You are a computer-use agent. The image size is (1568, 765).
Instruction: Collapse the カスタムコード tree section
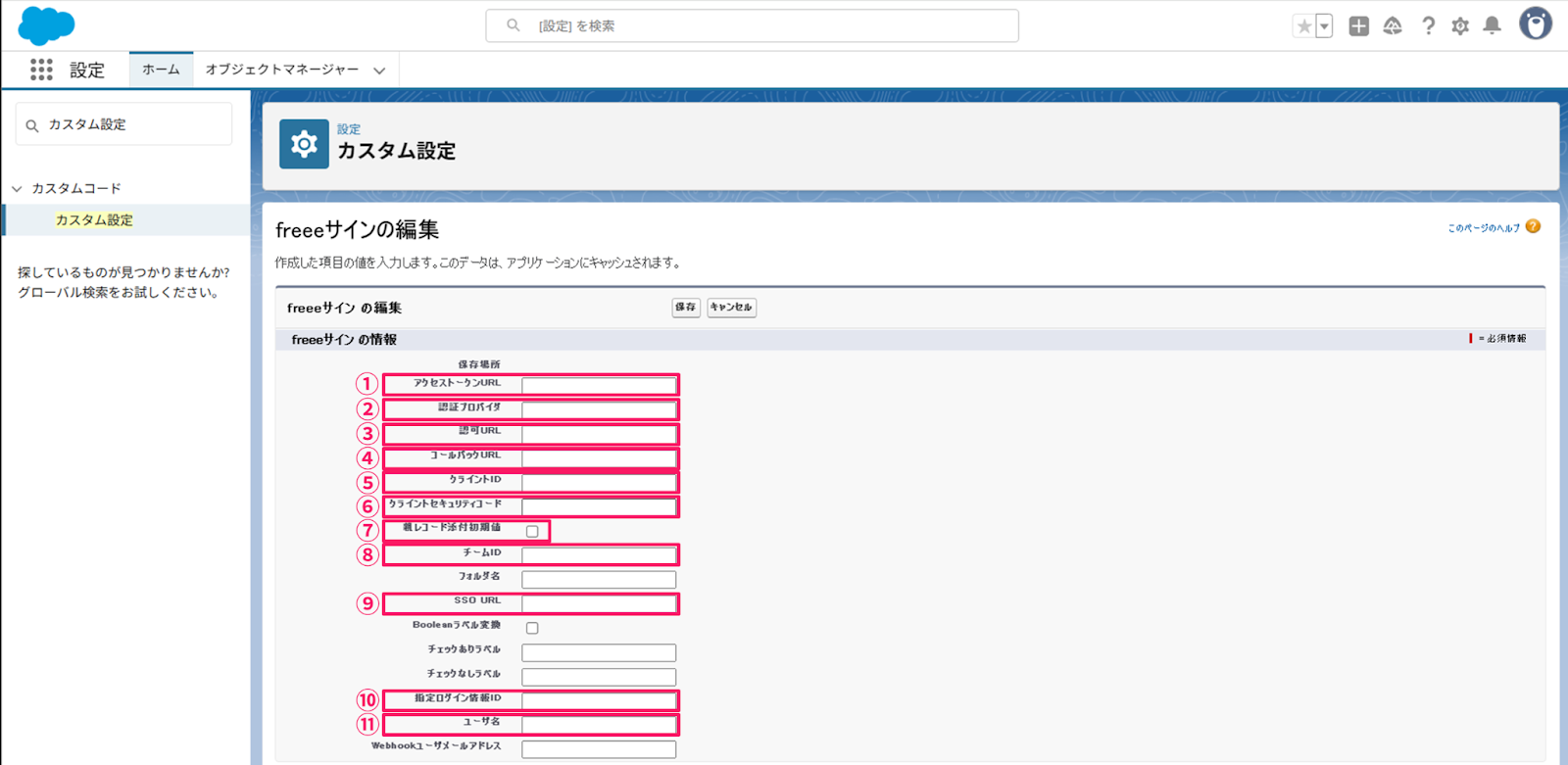coord(17,188)
